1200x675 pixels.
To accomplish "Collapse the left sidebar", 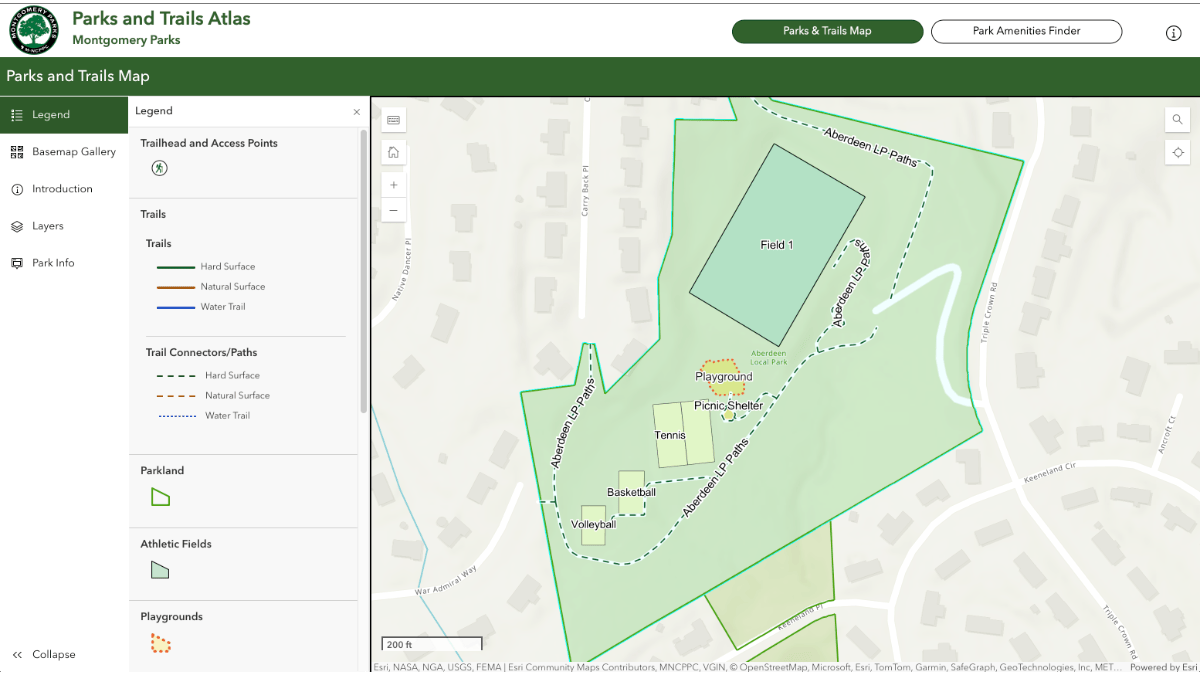I will point(43,654).
